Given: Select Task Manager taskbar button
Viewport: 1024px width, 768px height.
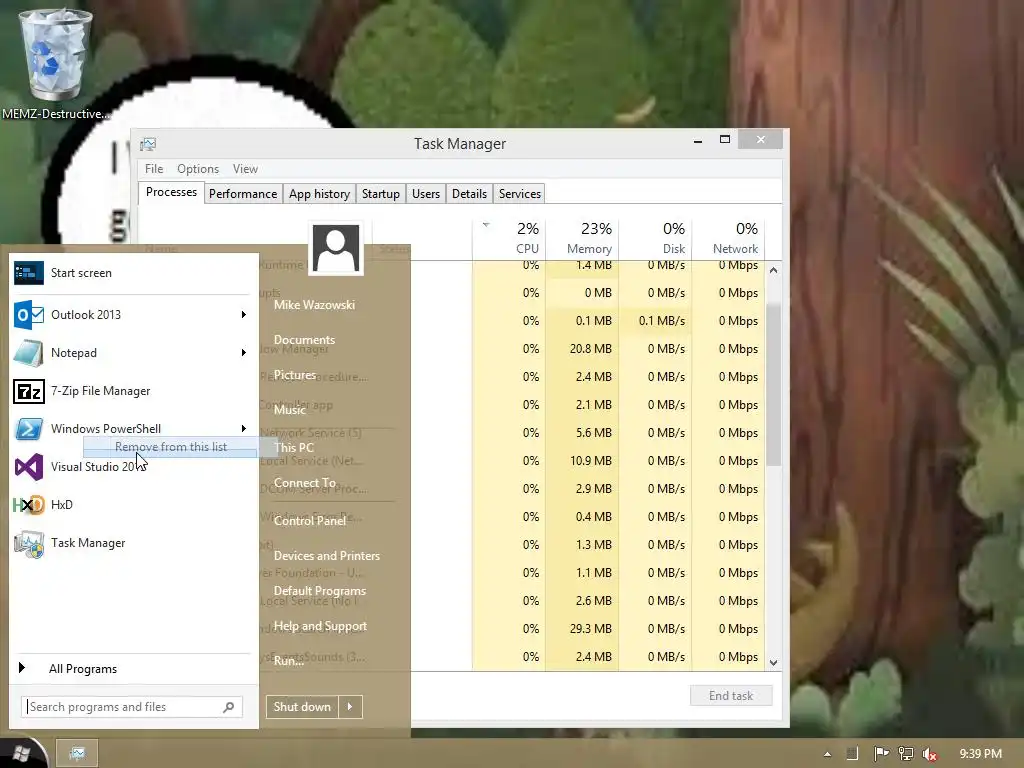Looking at the screenshot, I should [77, 754].
